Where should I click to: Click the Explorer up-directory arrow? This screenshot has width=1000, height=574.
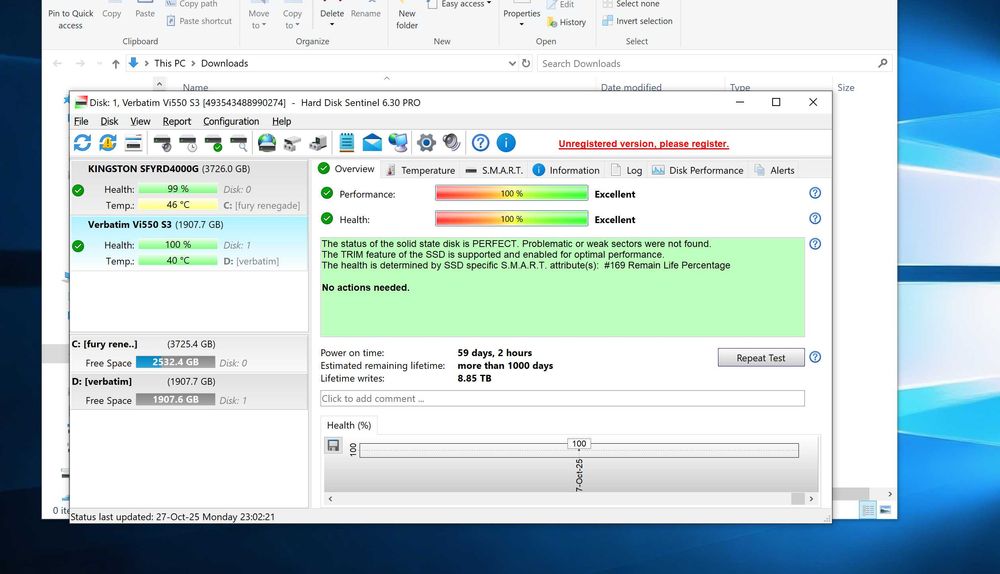115,63
